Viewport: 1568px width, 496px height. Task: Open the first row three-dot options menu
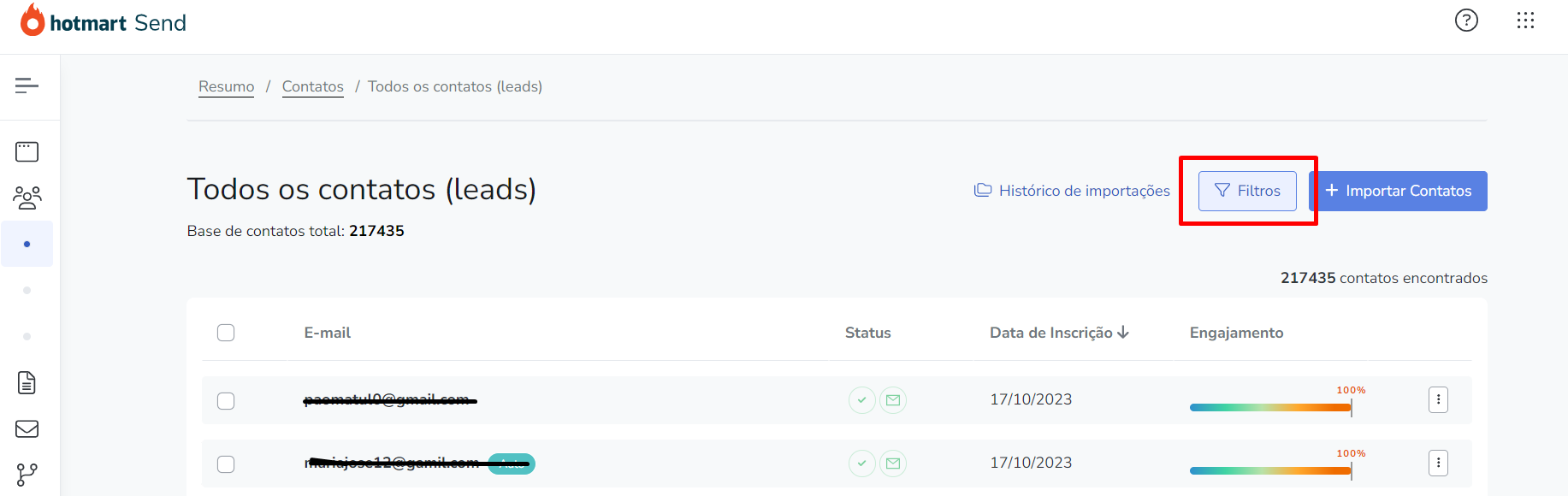coord(1438,399)
